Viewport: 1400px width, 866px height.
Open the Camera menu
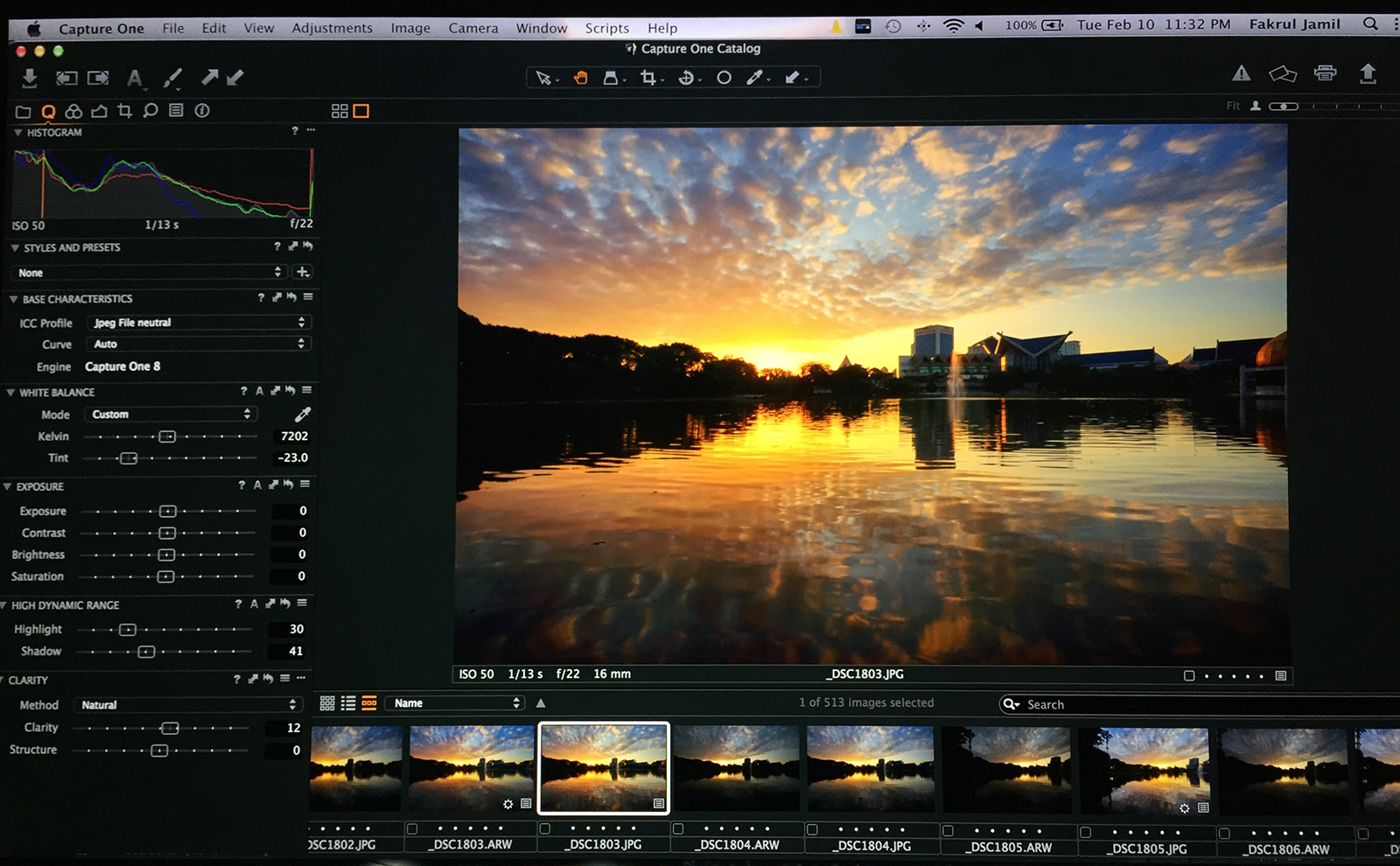(472, 28)
